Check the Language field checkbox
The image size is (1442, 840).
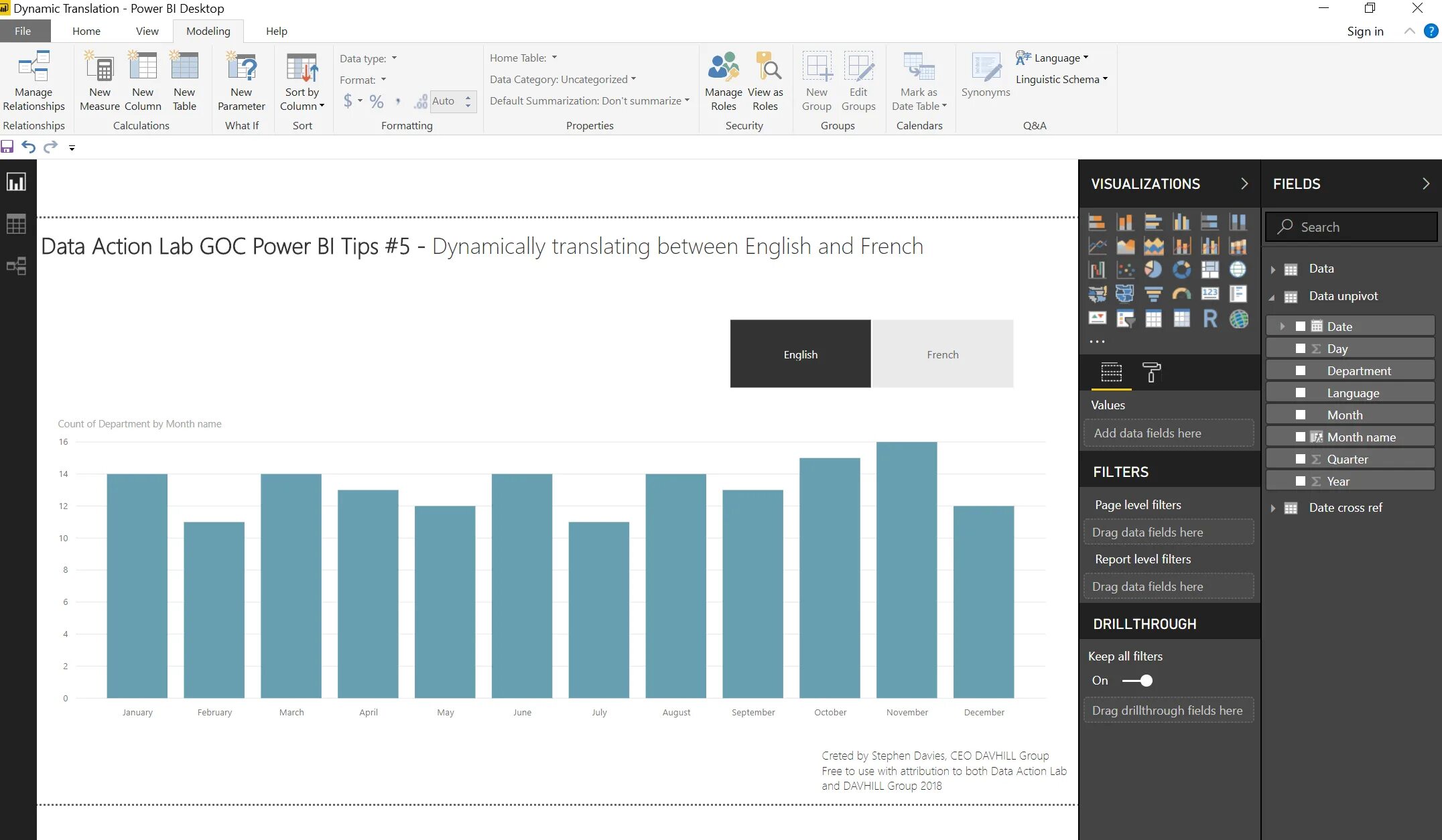point(1300,393)
